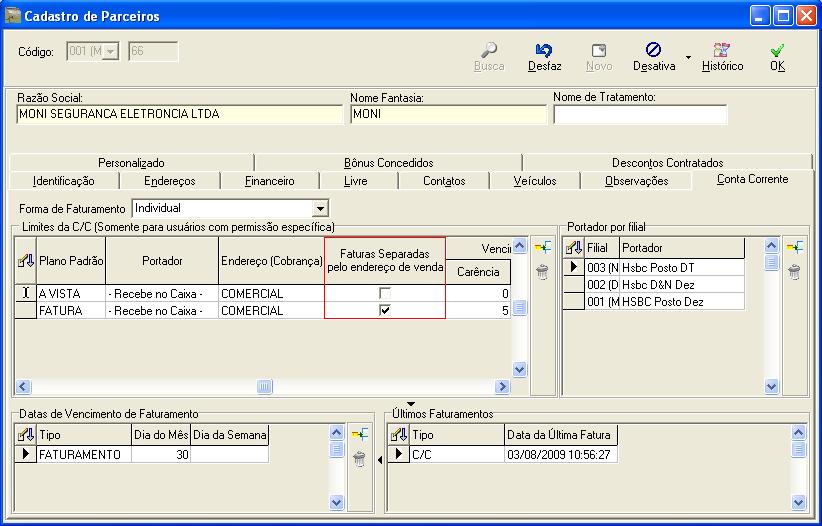Viewport: 822px width, 526px height.
Task: Click horizontal scrollbar right arrow in limits grid
Action: click(502, 387)
